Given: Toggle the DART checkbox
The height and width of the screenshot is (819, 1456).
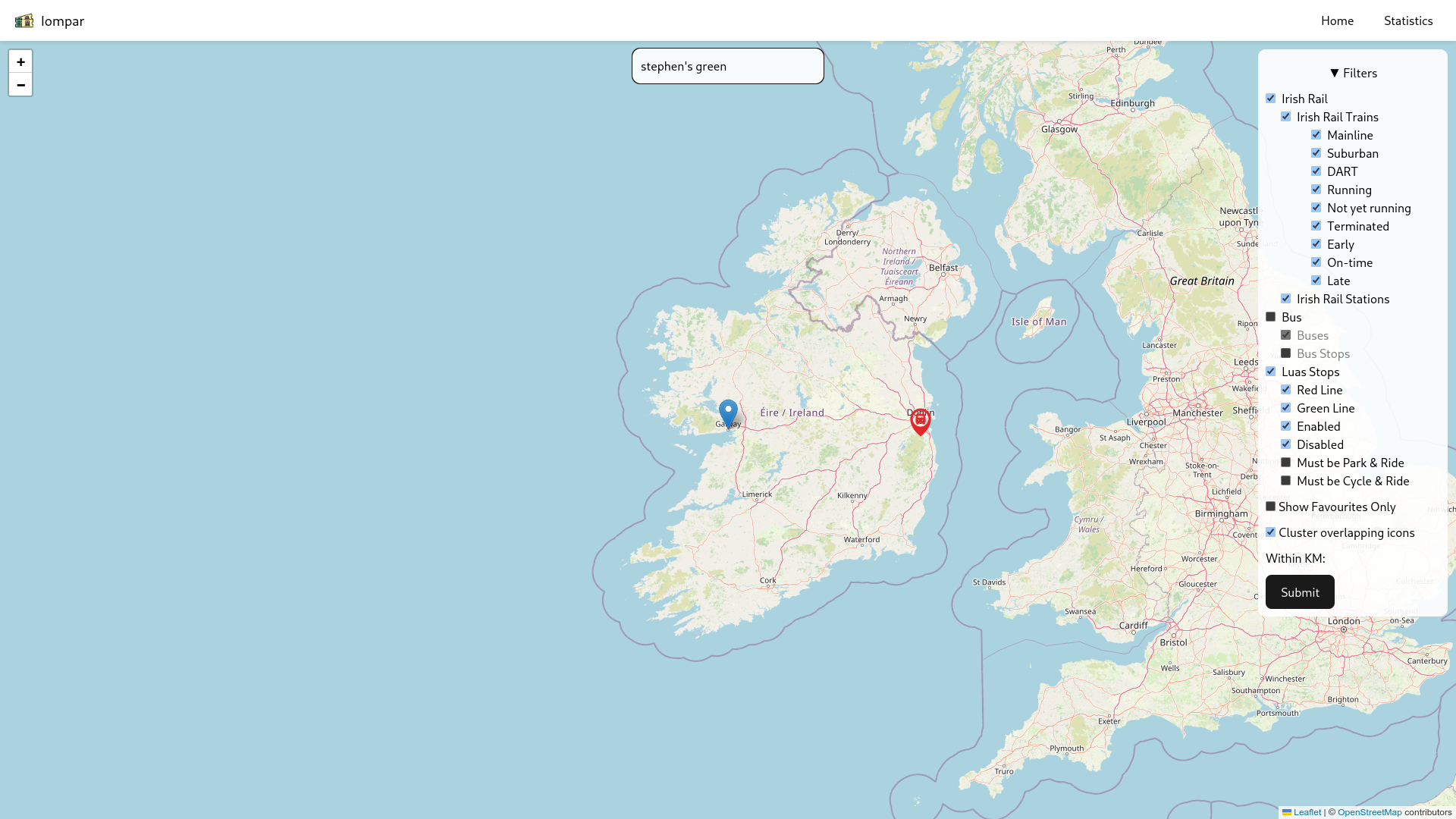Looking at the screenshot, I should pyautogui.click(x=1316, y=171).
